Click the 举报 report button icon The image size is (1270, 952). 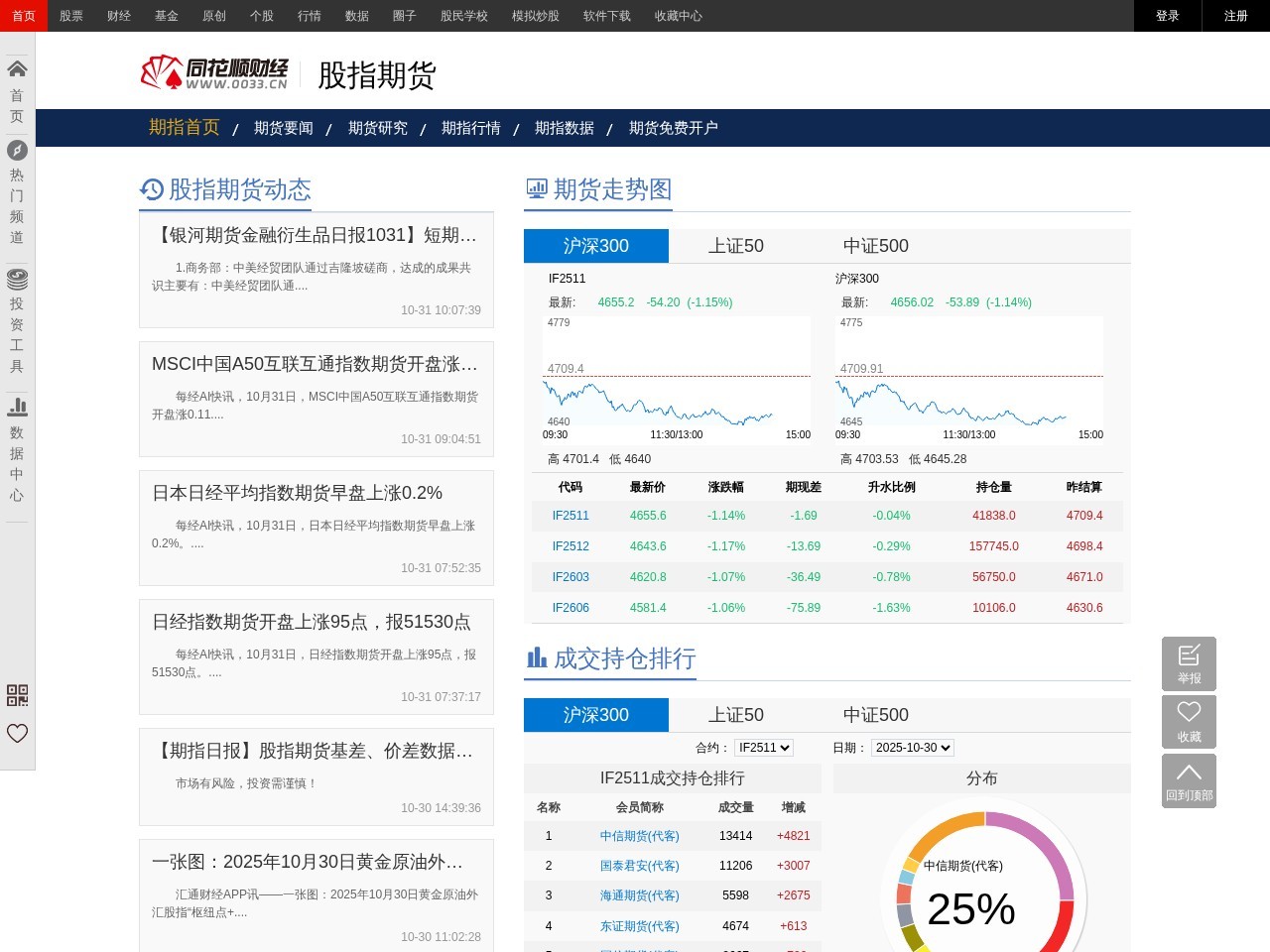click(x=1189, y=663)
